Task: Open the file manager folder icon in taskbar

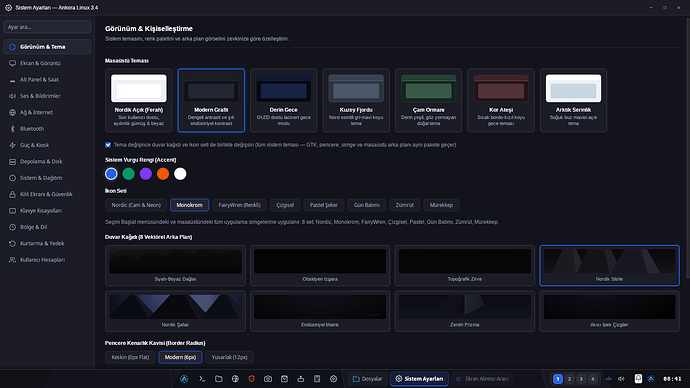Action: pos(219,379)
